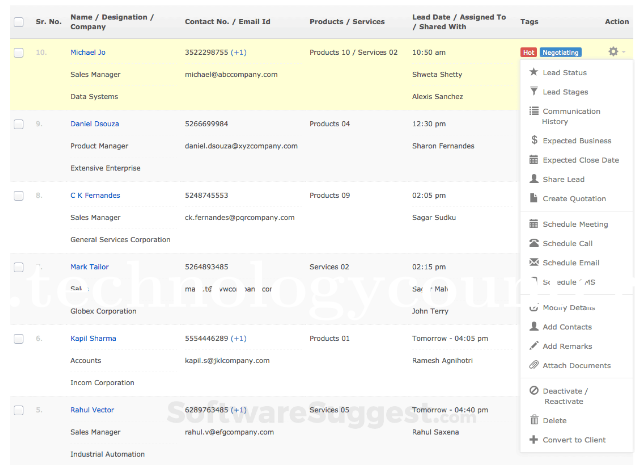This screenshot has height=465, width=635.
Task: Click the star icon beside Lead Status
Action: pyautogui.click(x=534, y=72)
